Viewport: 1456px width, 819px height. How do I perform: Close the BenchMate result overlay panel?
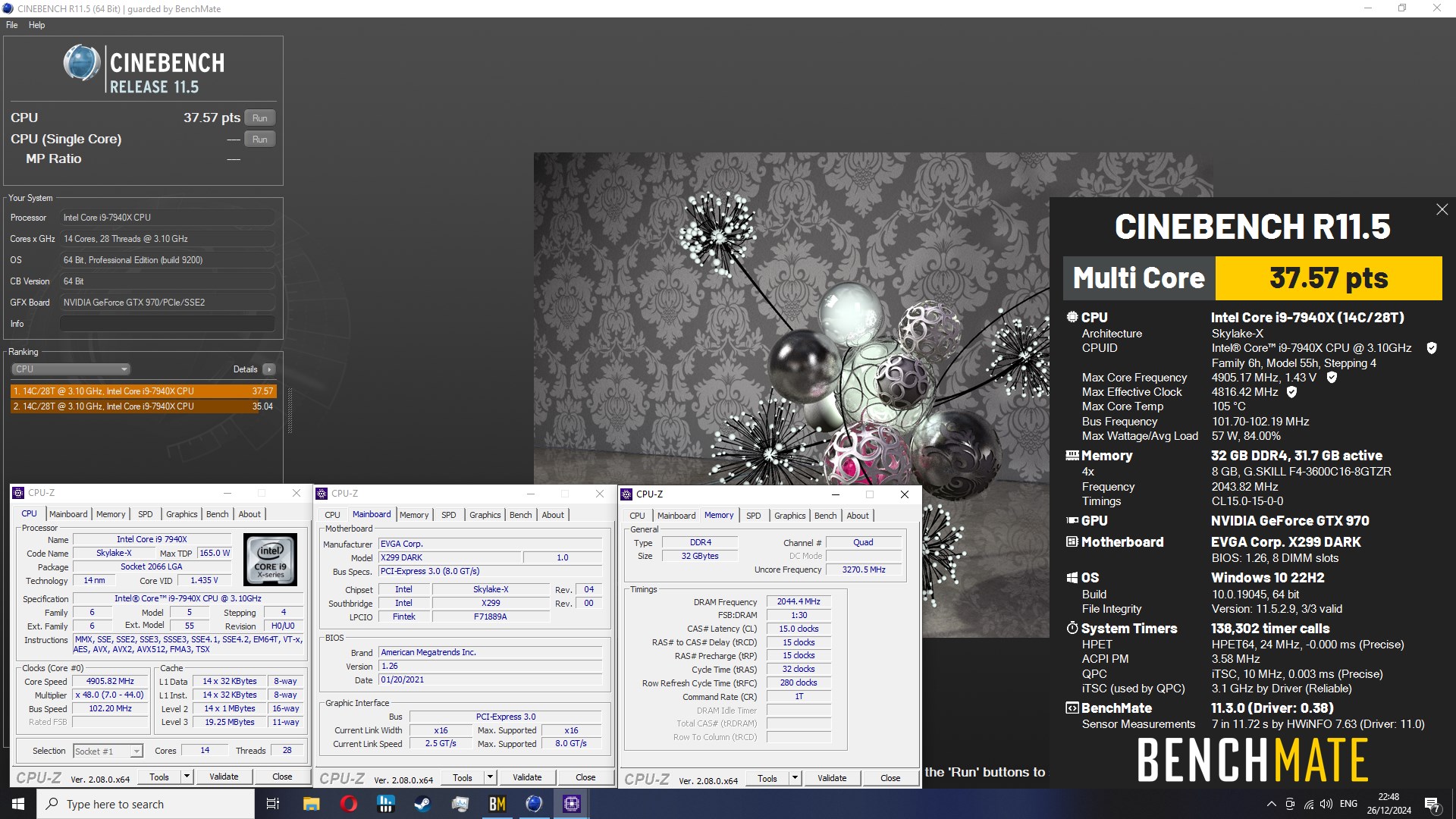pos(1442,209)
